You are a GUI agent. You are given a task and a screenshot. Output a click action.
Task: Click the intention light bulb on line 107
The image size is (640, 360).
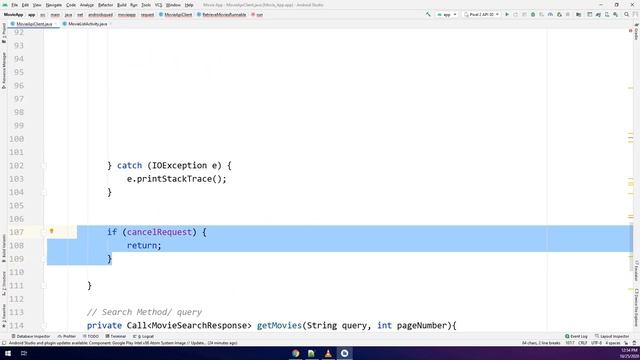[51, 231]
